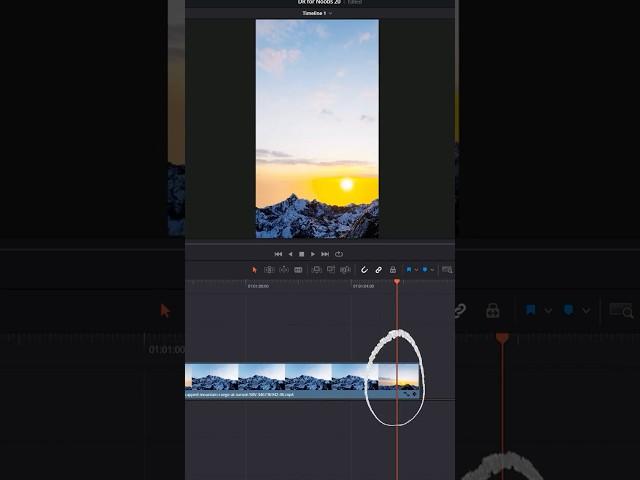Open the flag color dropdown arrow
640x480 pixels.
point(416,270)
